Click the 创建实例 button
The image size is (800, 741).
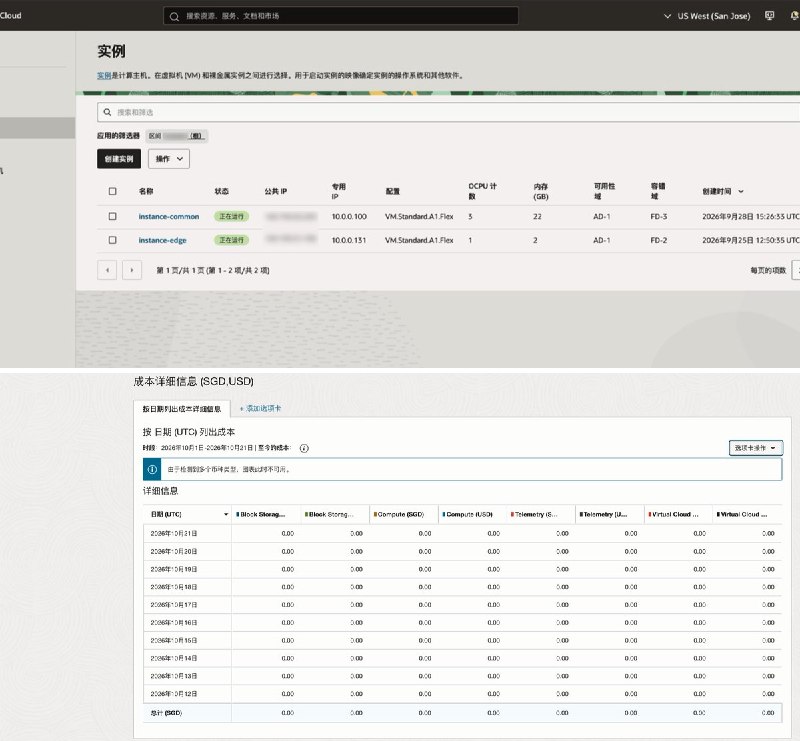[x=119, y=159]
